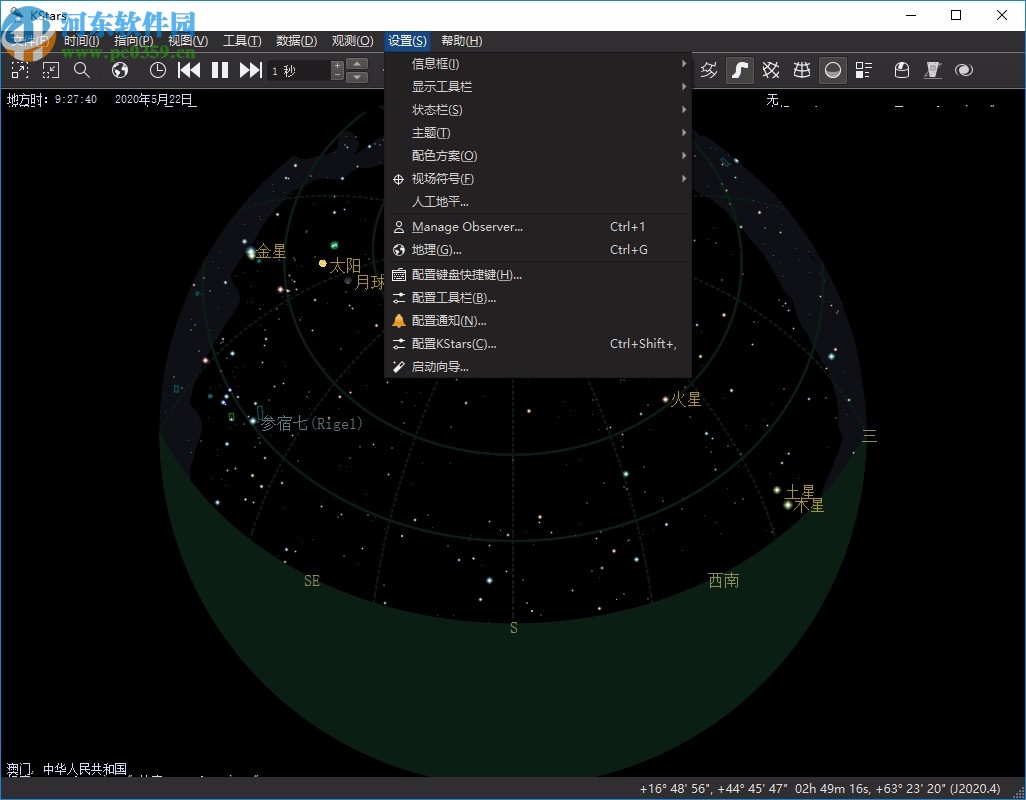This screenshot has width=1026, height=800.
Task: Open Ekos with the dome icon
Action: (x=901, y=70)
